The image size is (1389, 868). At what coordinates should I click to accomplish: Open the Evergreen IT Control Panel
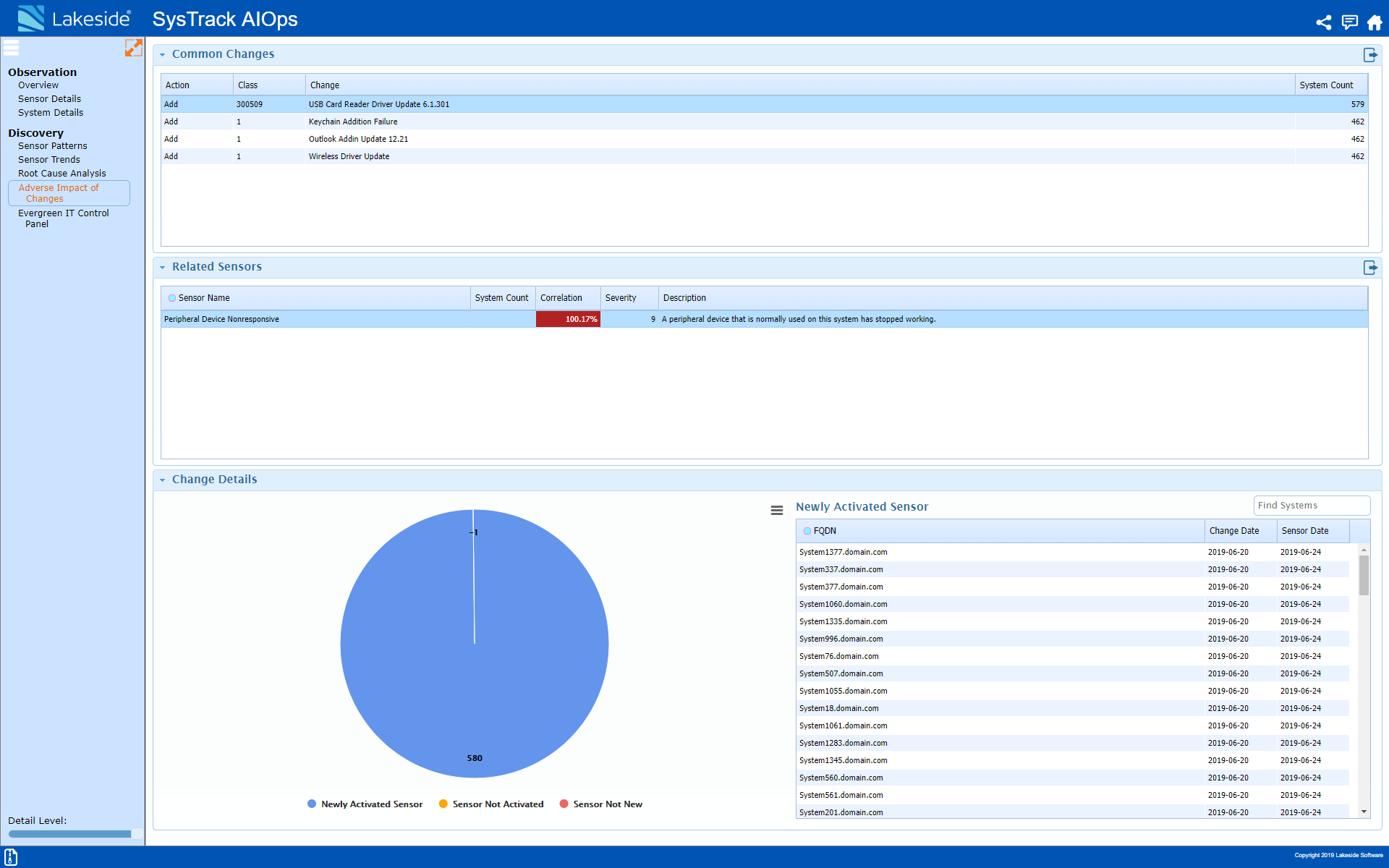pos(64,218)
